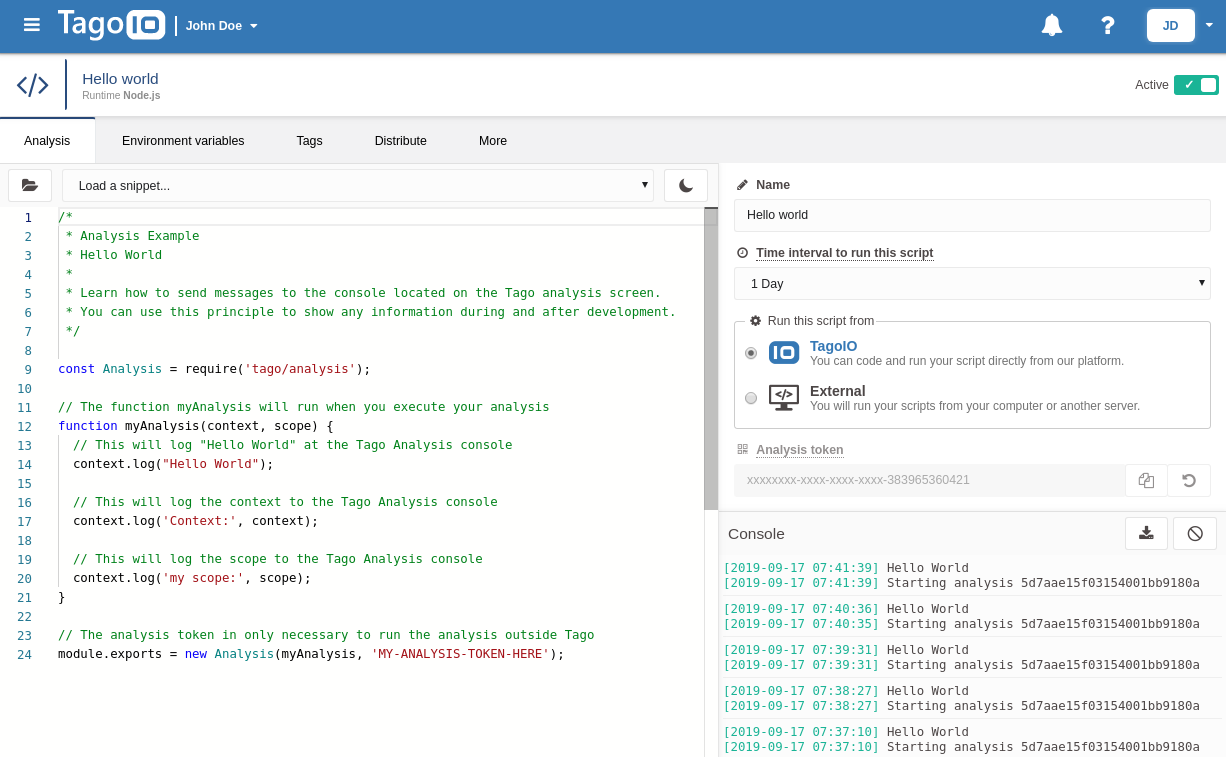Open the Environment variables tab
This screenshot has height=757, width=1226.
tap(183, 141)
